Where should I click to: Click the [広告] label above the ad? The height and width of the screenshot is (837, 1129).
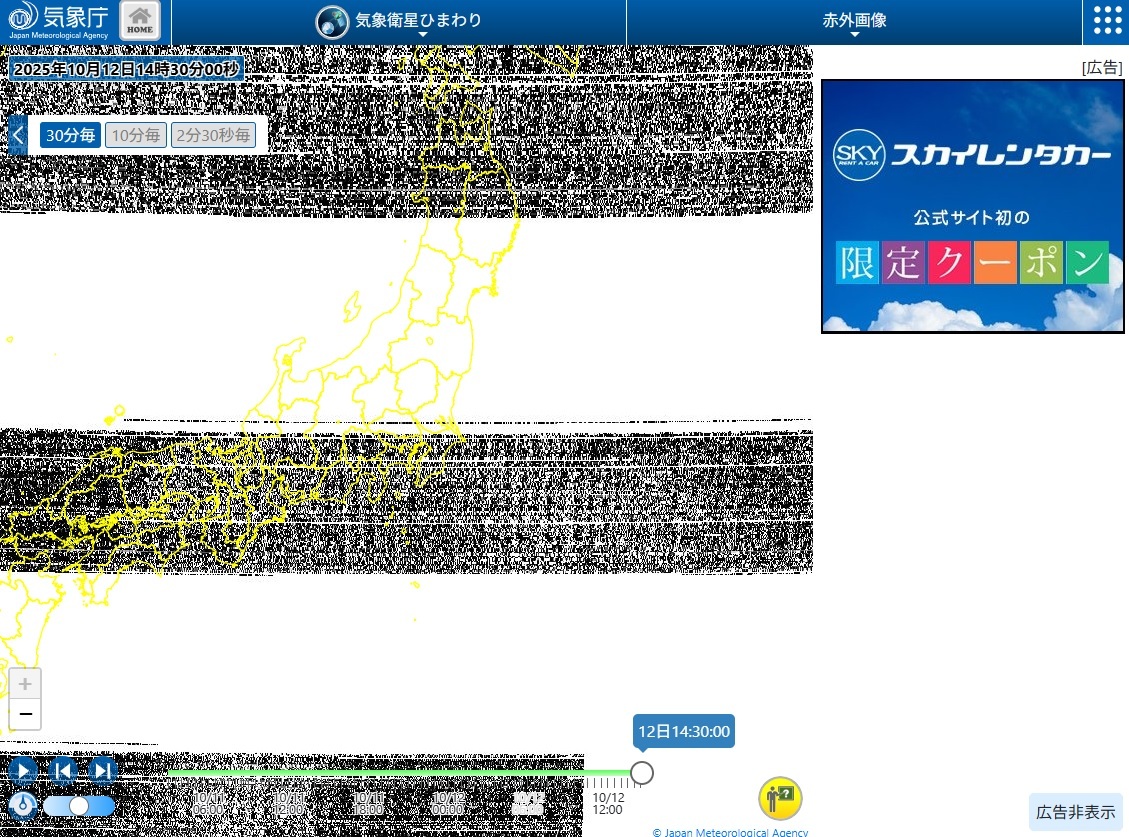tap(1102, 68)
